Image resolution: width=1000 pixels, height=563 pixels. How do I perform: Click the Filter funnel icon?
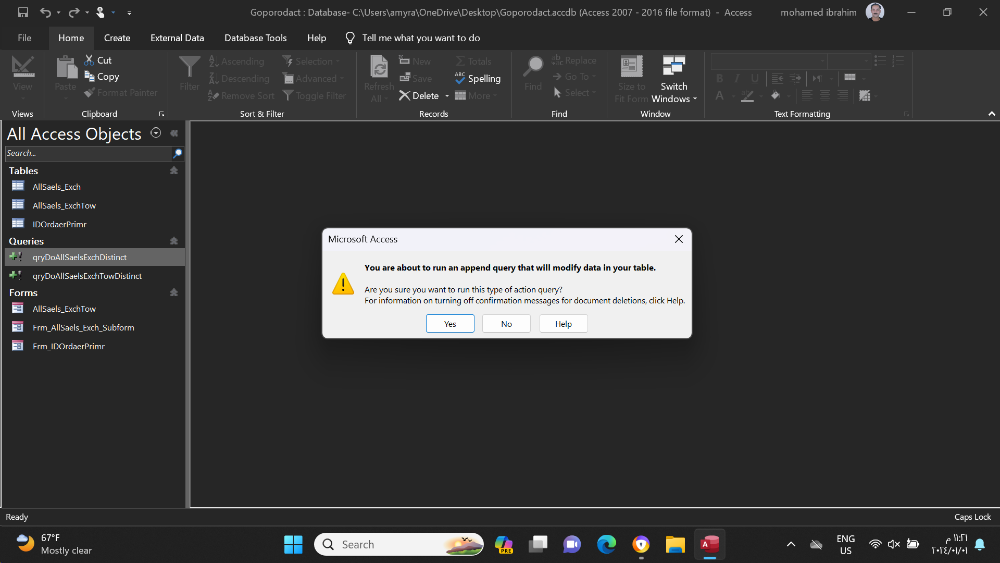click(x=189, y=66)
